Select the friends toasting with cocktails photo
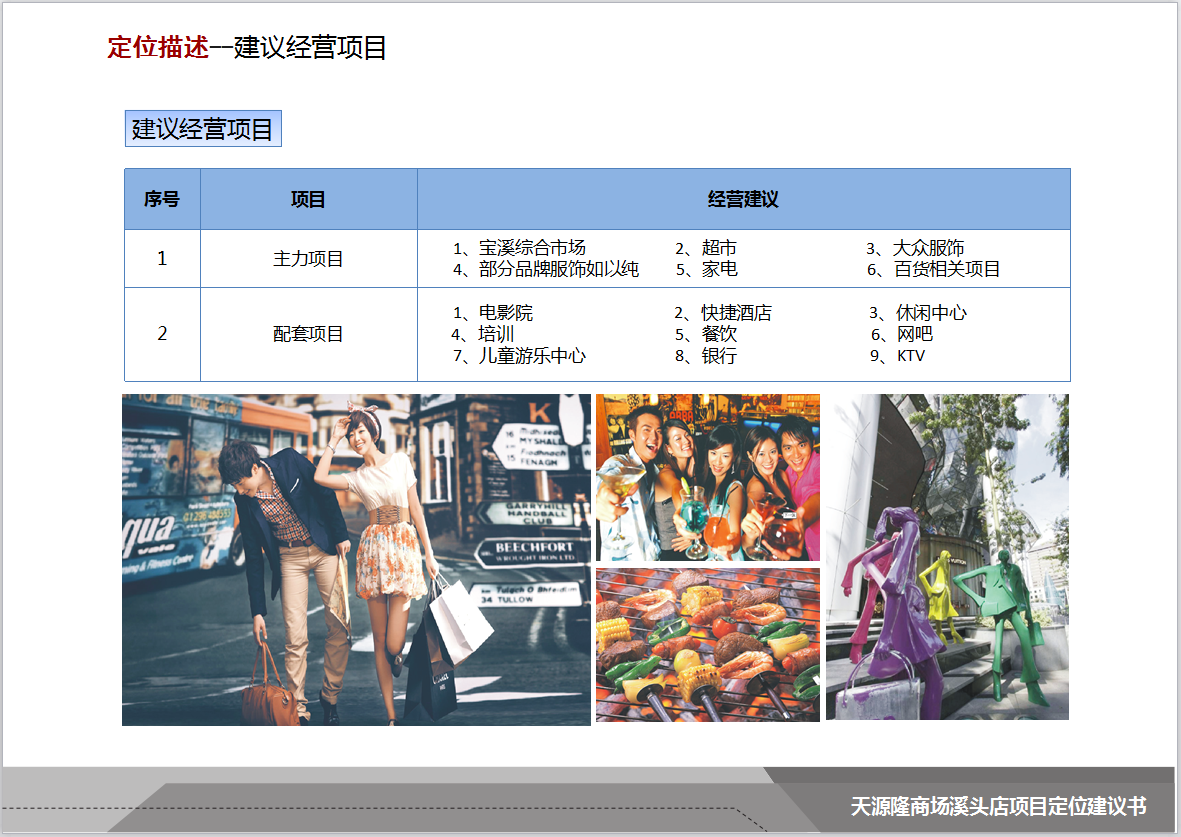 tap(707, 477)
